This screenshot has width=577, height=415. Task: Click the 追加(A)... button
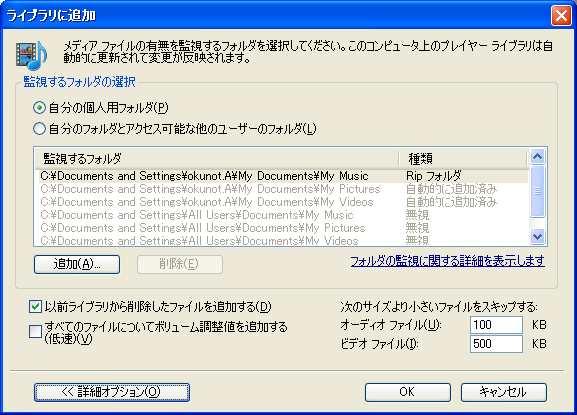tap(77, 265)
